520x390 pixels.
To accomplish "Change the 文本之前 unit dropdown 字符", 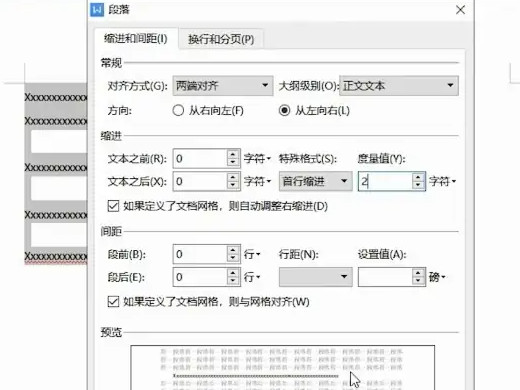I will [257, 158].
